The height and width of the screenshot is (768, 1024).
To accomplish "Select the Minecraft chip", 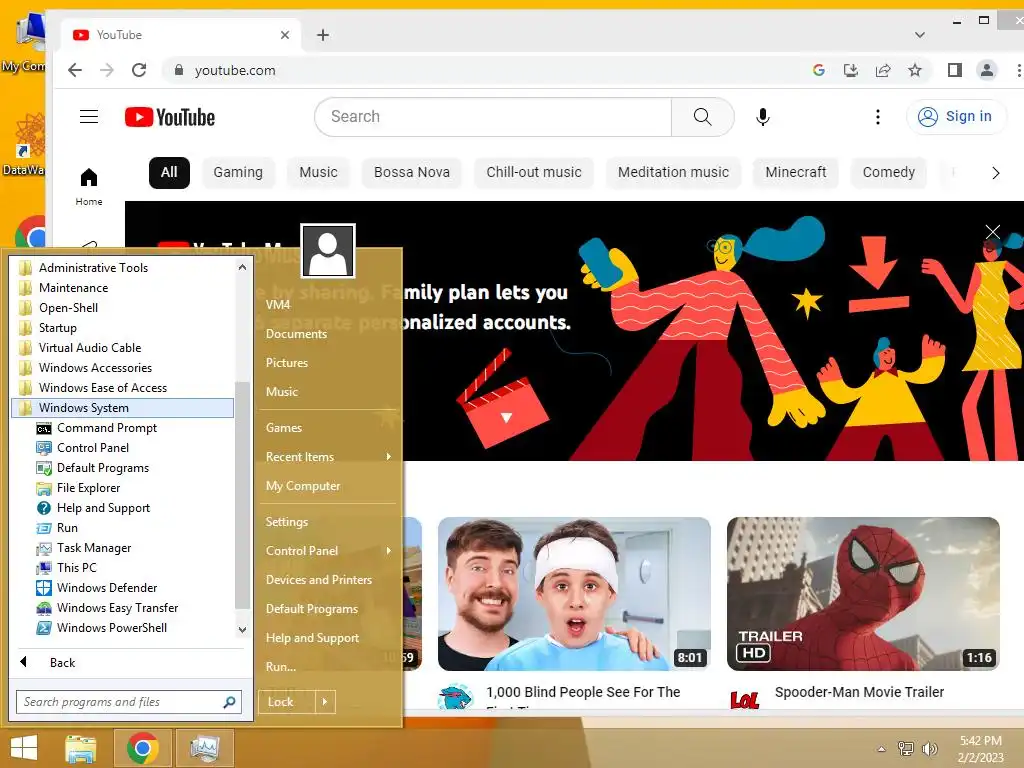I will 795,172.
